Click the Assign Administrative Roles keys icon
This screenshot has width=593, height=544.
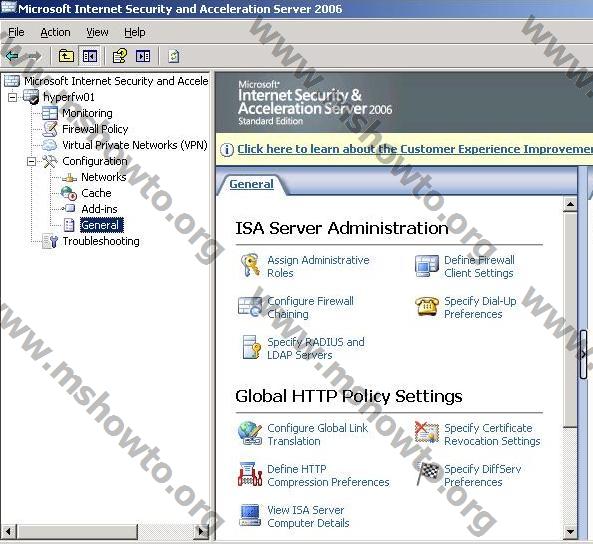coord(250,266)
